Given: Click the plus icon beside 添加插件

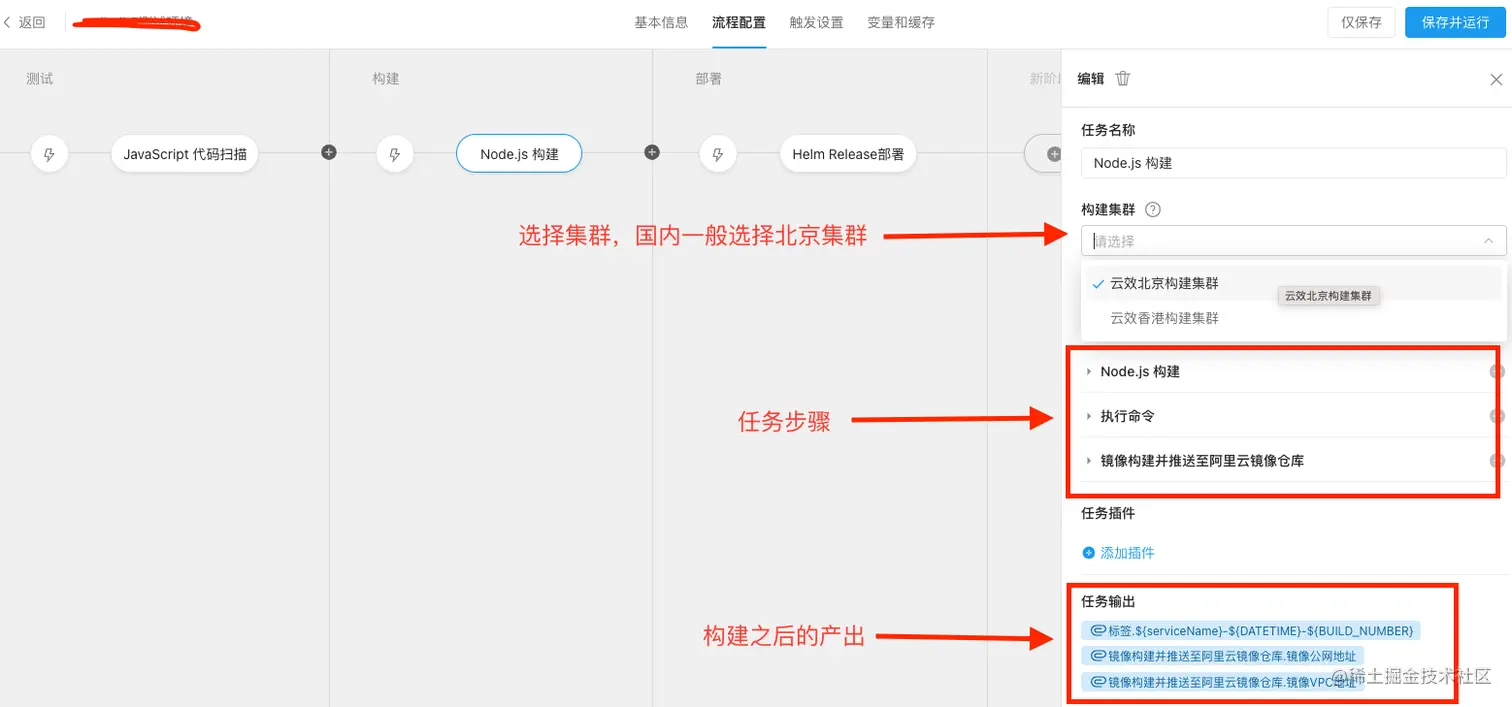Looking at the screenshot, I should (1089, 553).
